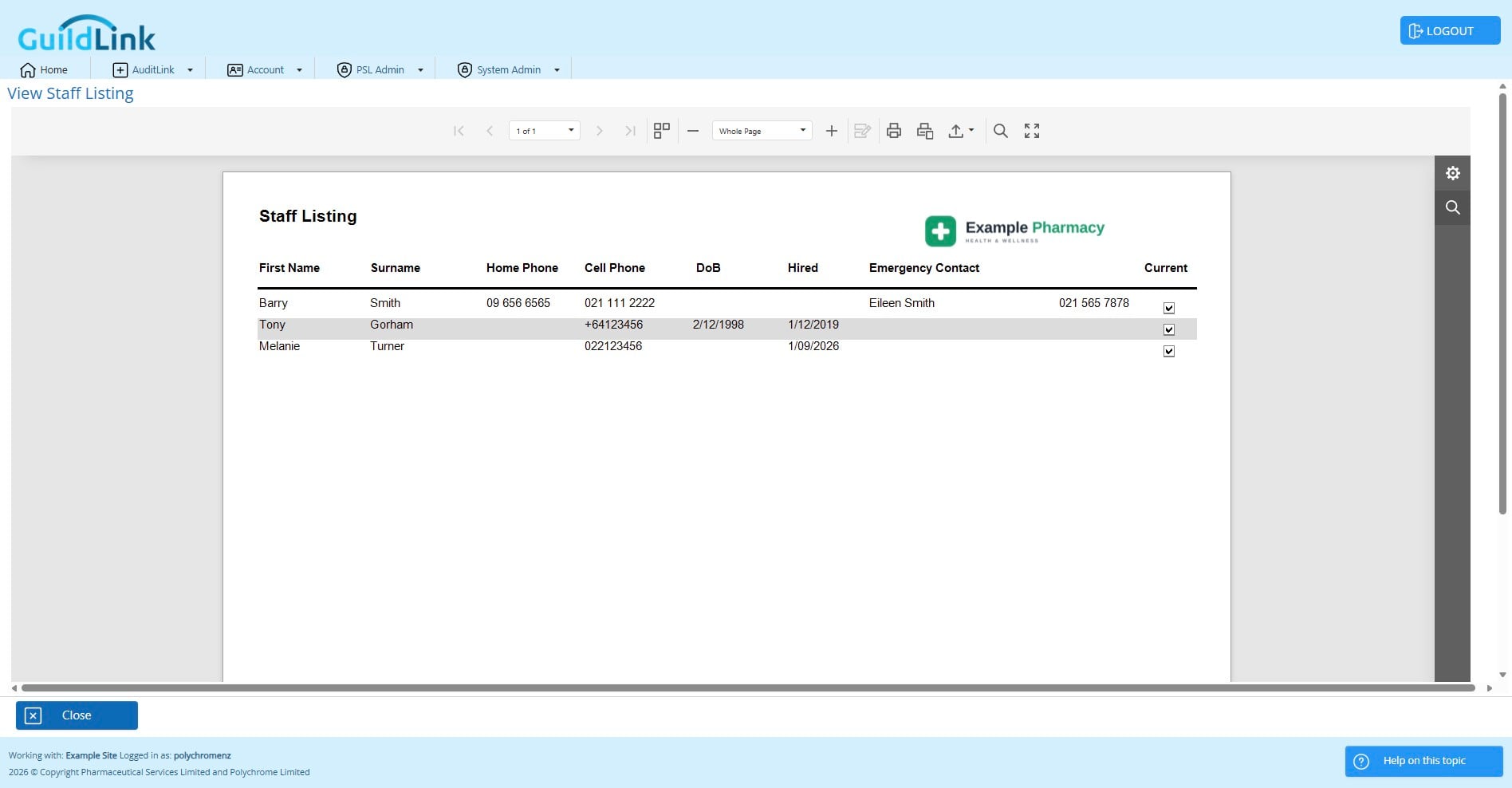Viewport: 1512px width, 788px height.
Task: Close the staff listing view
Action: [77, 715]
